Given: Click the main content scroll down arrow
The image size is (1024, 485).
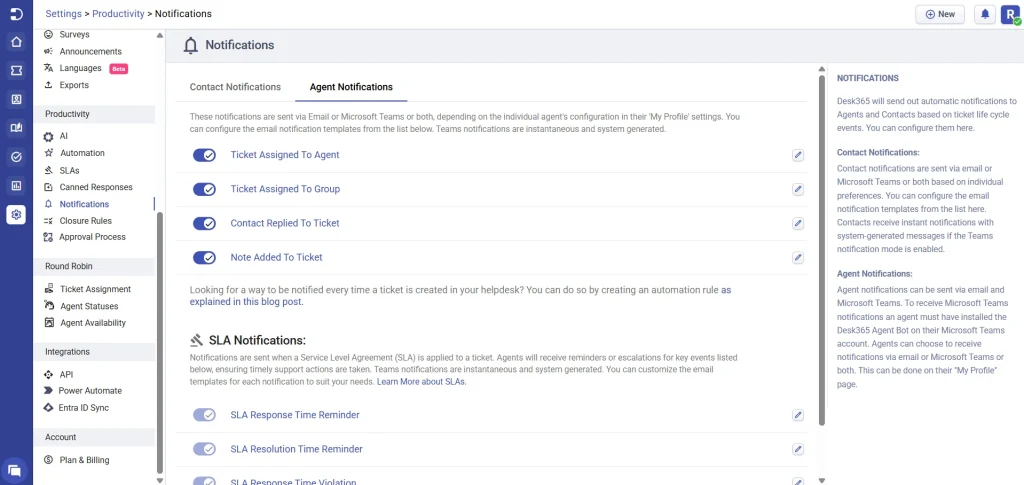Looking at the screenshot, I should click(x=822, y=480).
